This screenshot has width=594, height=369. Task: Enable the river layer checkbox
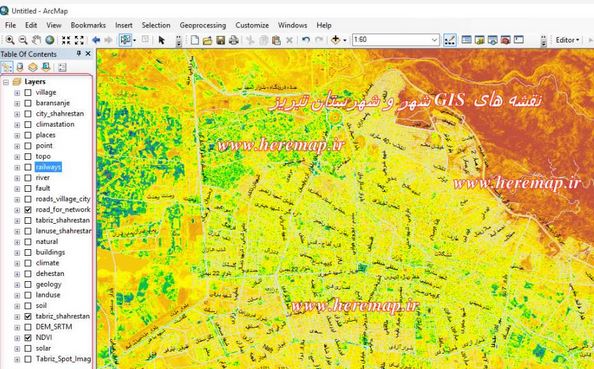coord(28,178)
